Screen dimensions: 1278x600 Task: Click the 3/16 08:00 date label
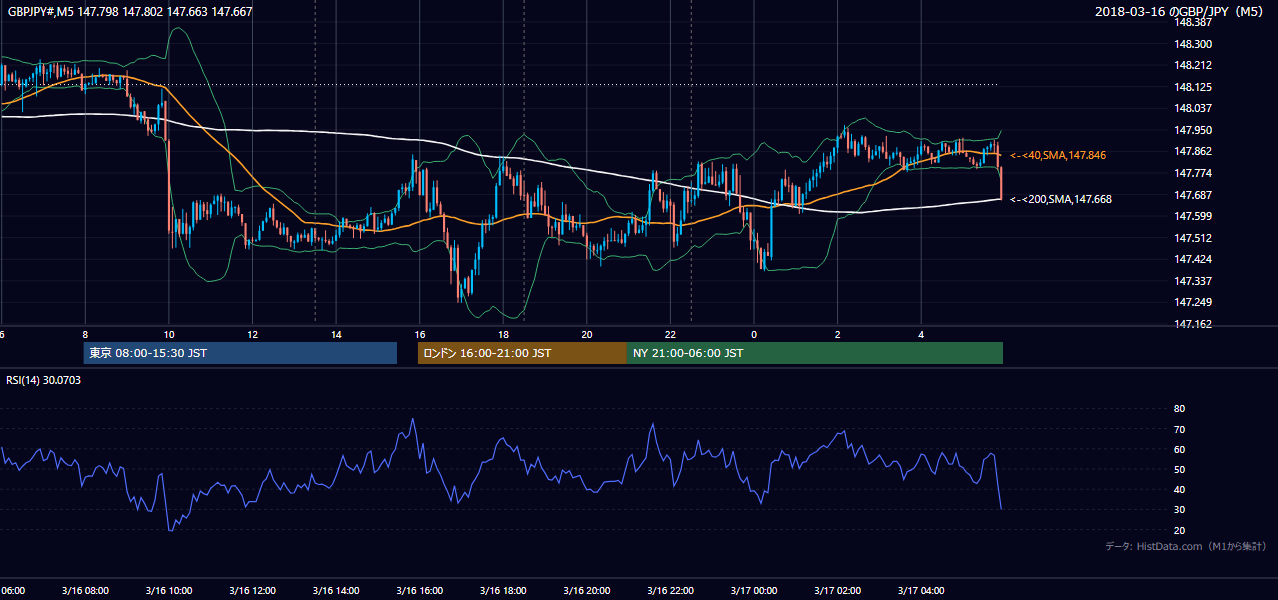click(x=85, y=590)
